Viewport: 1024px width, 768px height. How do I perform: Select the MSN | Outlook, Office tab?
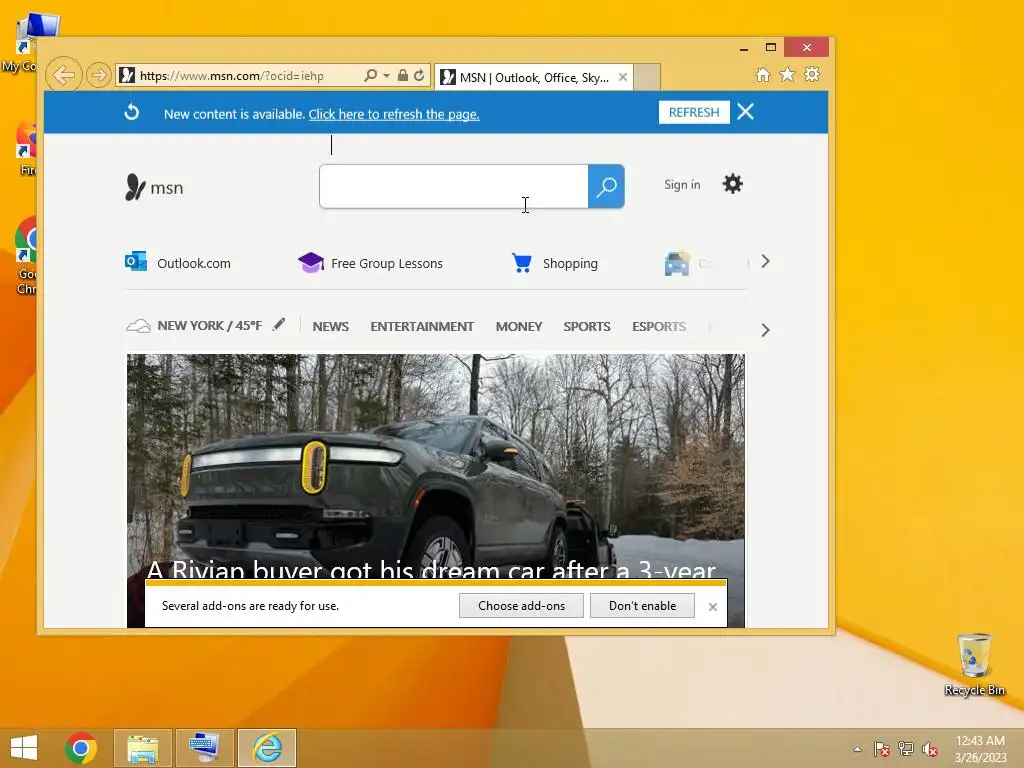[x=533, y=78]
